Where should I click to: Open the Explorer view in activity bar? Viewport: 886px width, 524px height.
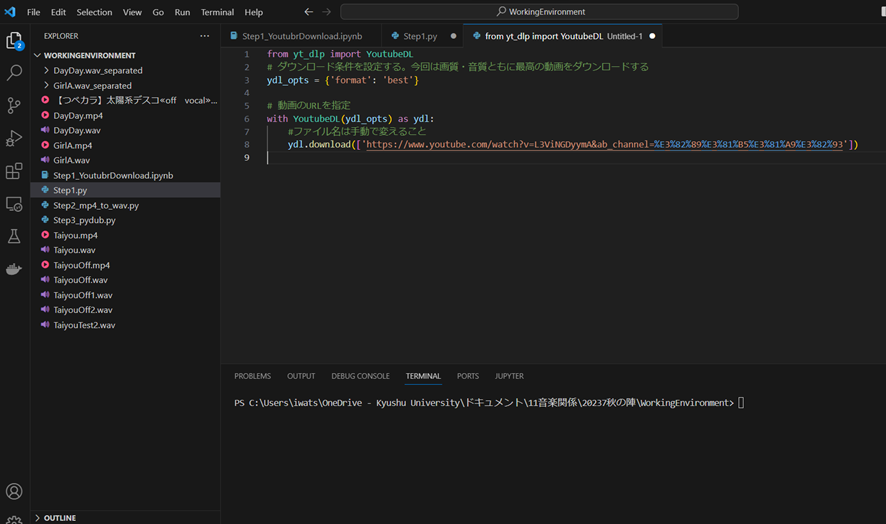point(14,41)
